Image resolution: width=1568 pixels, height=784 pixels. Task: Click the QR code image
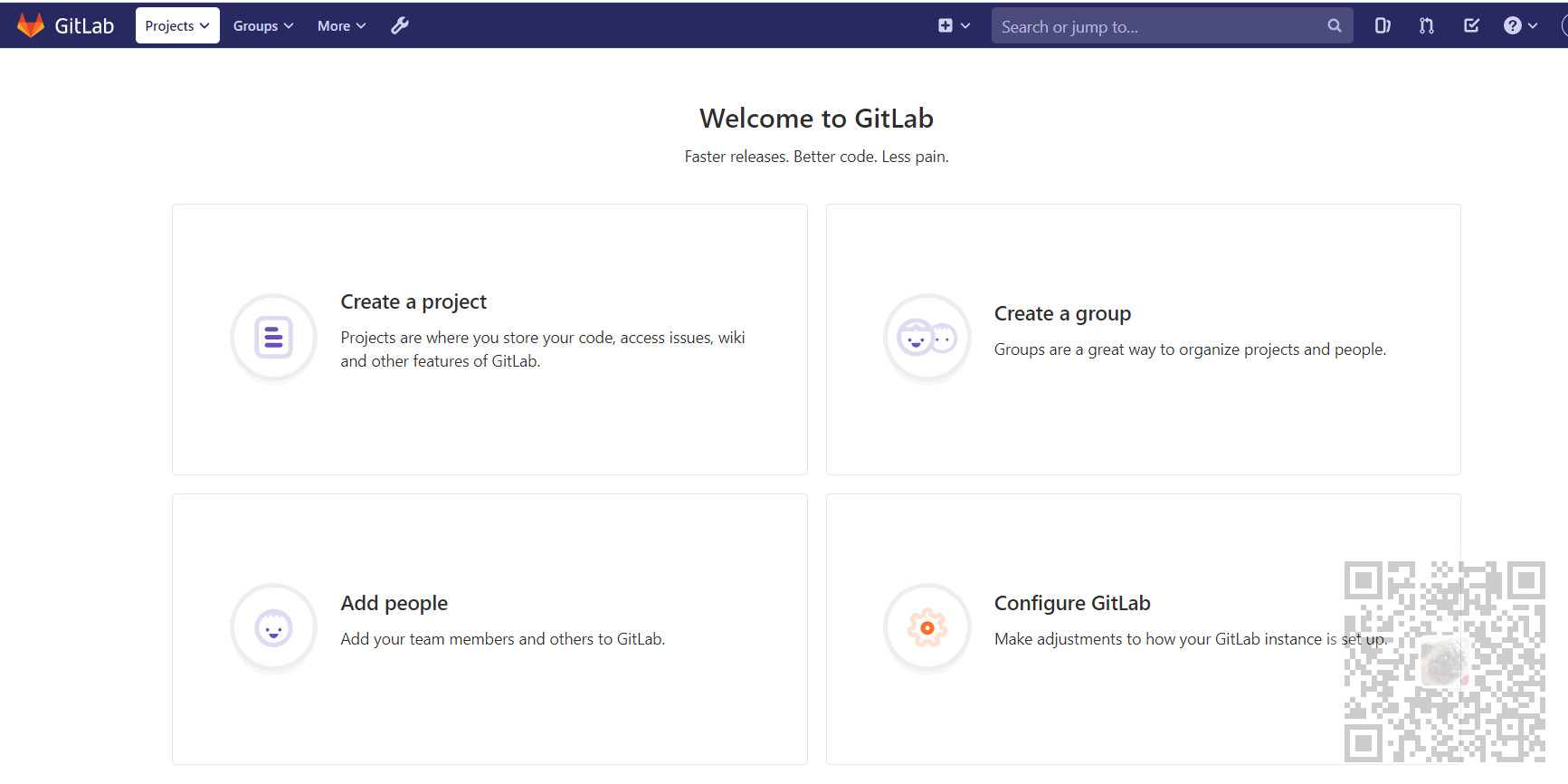(x=1444, y=661)
